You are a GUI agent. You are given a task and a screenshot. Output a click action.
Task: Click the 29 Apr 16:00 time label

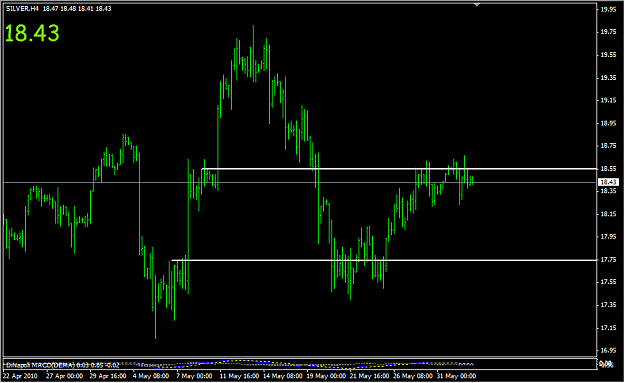click(108, 376)
